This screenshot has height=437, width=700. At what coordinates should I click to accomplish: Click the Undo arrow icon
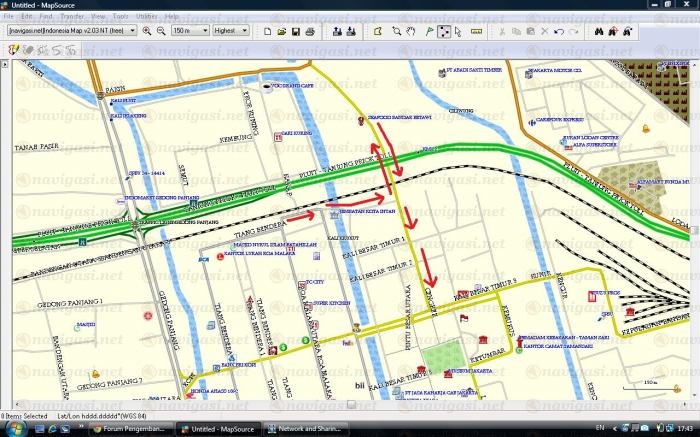click(x=559, y=31)
